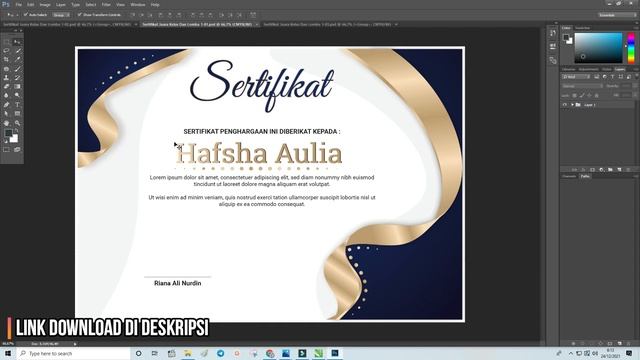Image resolution: width=640 pixels, height=360 pixels.
Task: Open the Essentials workspace switcher
Action: pyautogui.click(x=617, y=15)
